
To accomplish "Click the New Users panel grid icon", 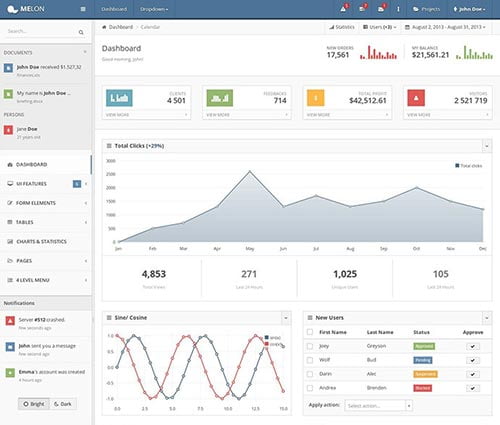I will tap(310, 318).
